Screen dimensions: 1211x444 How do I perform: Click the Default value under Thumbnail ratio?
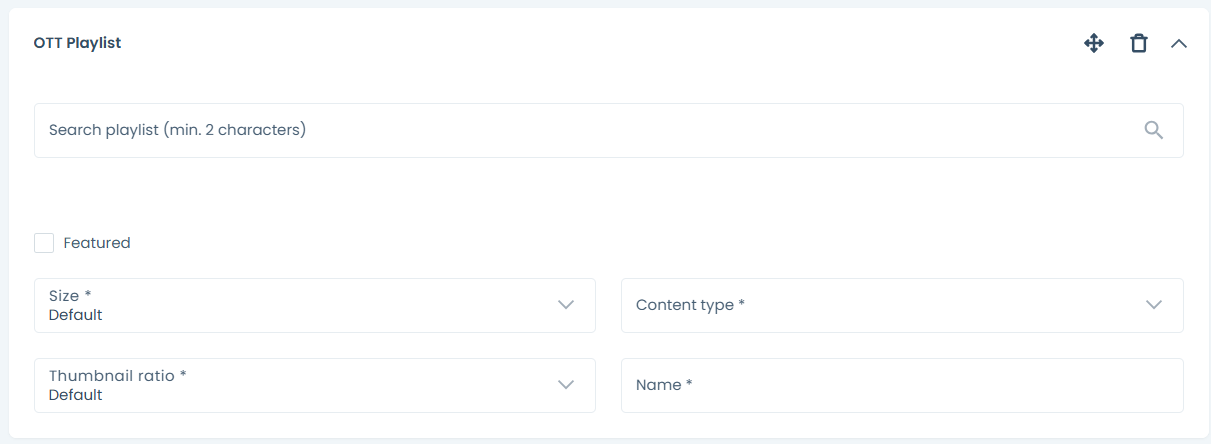click(x=76, y=395)
